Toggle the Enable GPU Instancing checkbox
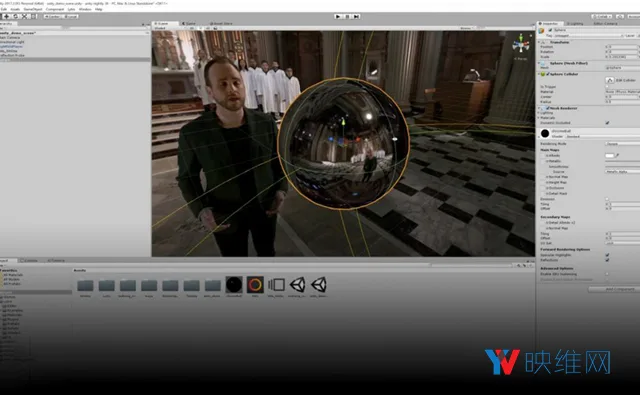This screenshot has height=395, width=640. (607, 274)
